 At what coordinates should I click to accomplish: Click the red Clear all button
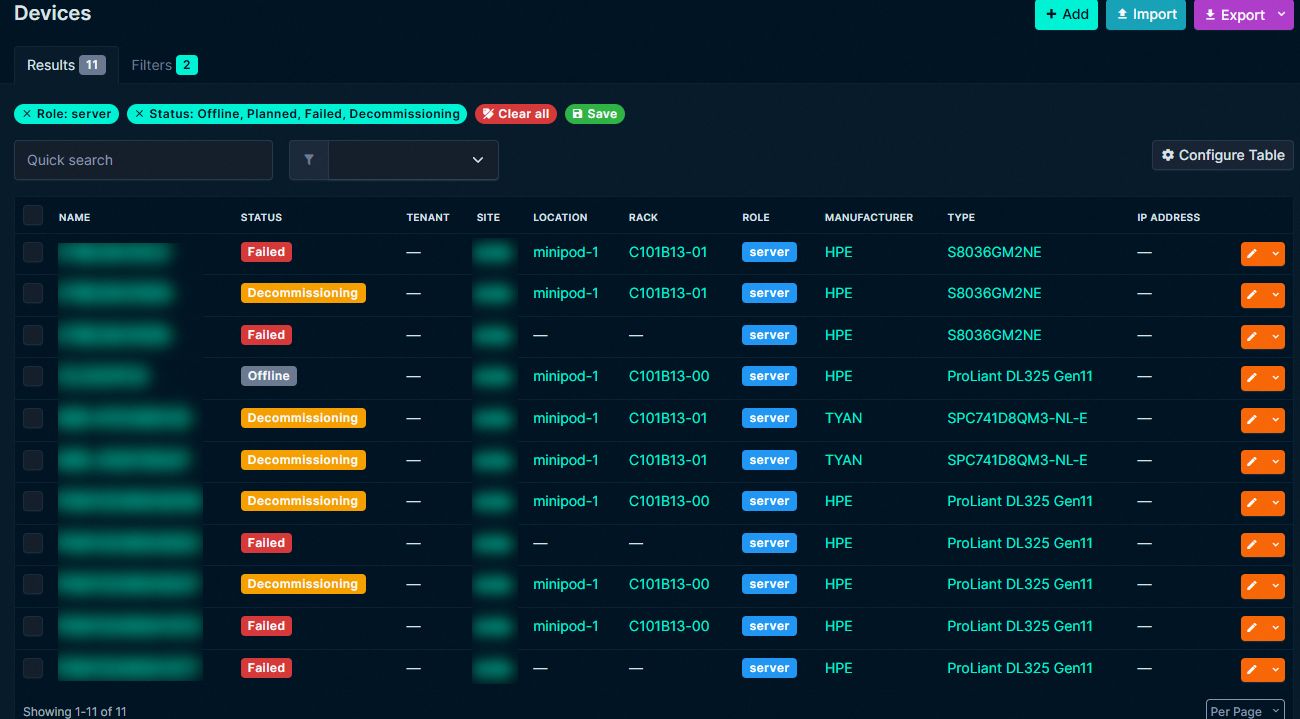tap(515, 114)
